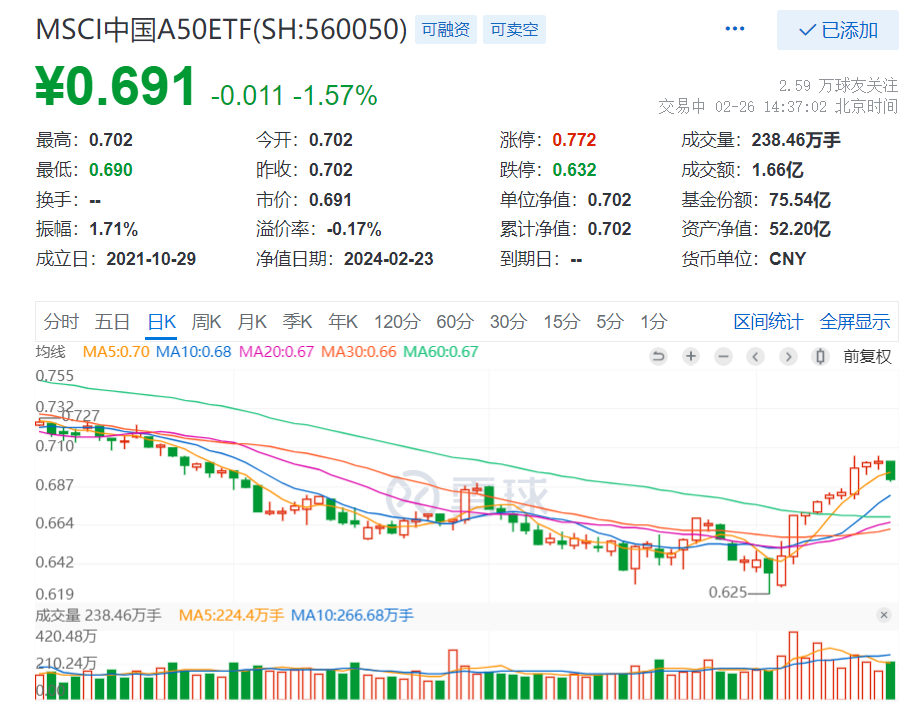Switch to the 五日 tab

(112, 322)
